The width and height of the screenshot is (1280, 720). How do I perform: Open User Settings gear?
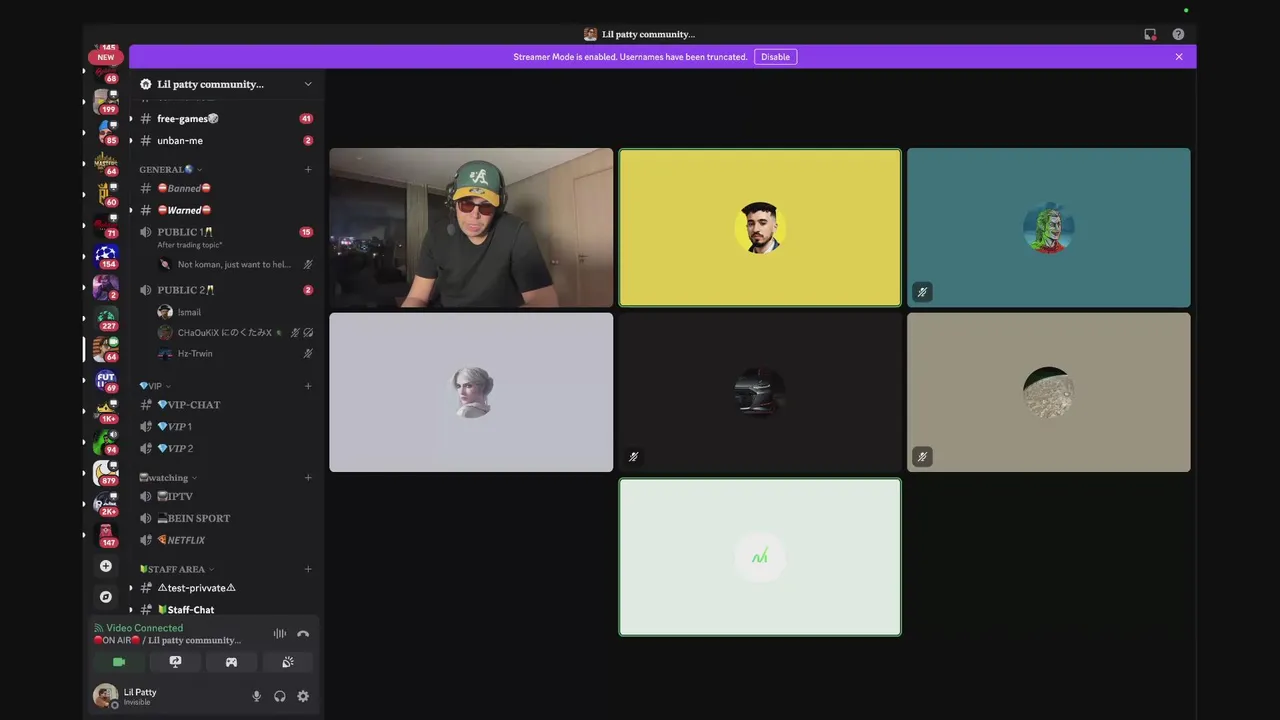303,697
